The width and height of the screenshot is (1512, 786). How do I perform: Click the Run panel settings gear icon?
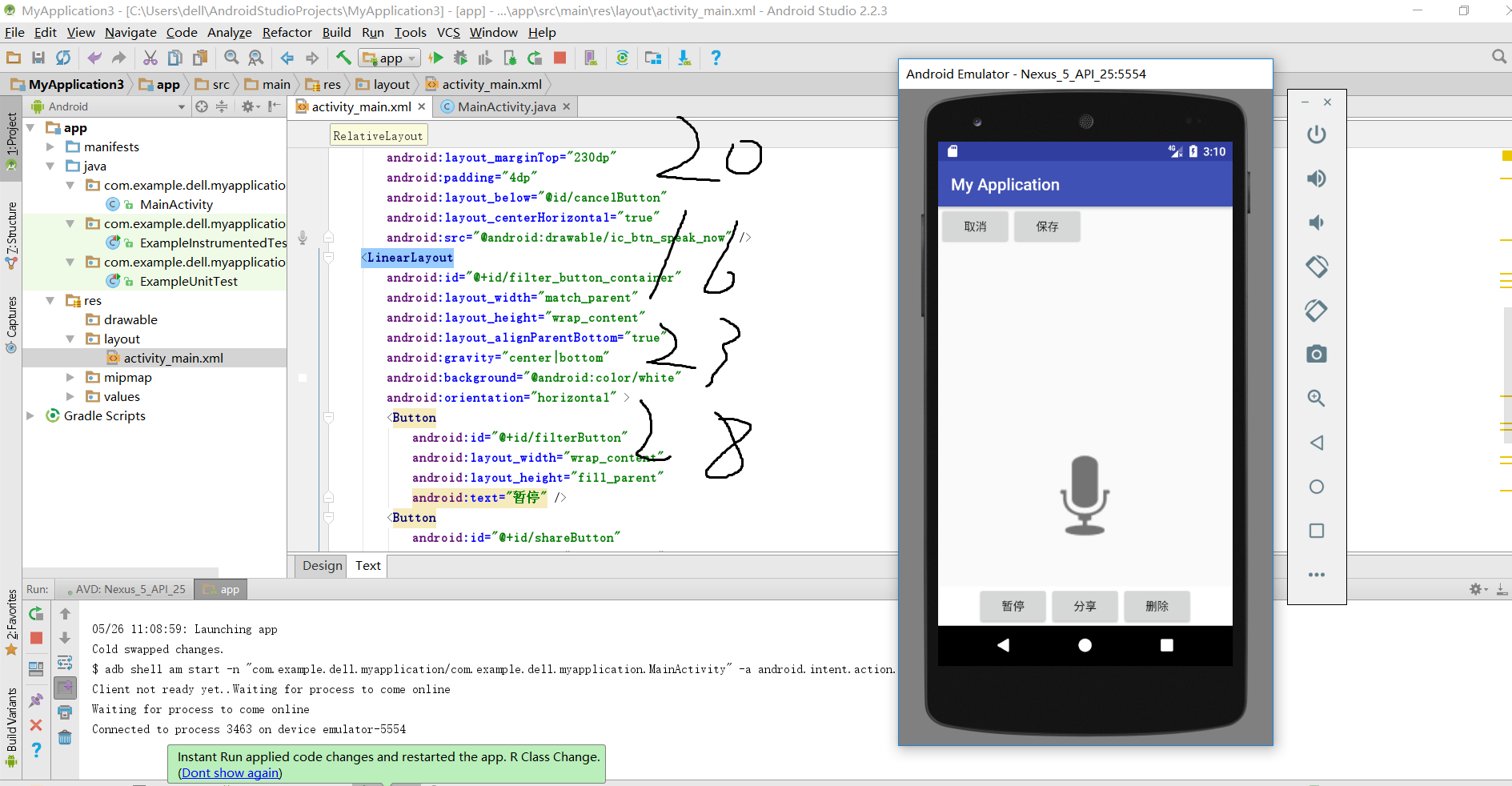click(x=1477, y=589)
